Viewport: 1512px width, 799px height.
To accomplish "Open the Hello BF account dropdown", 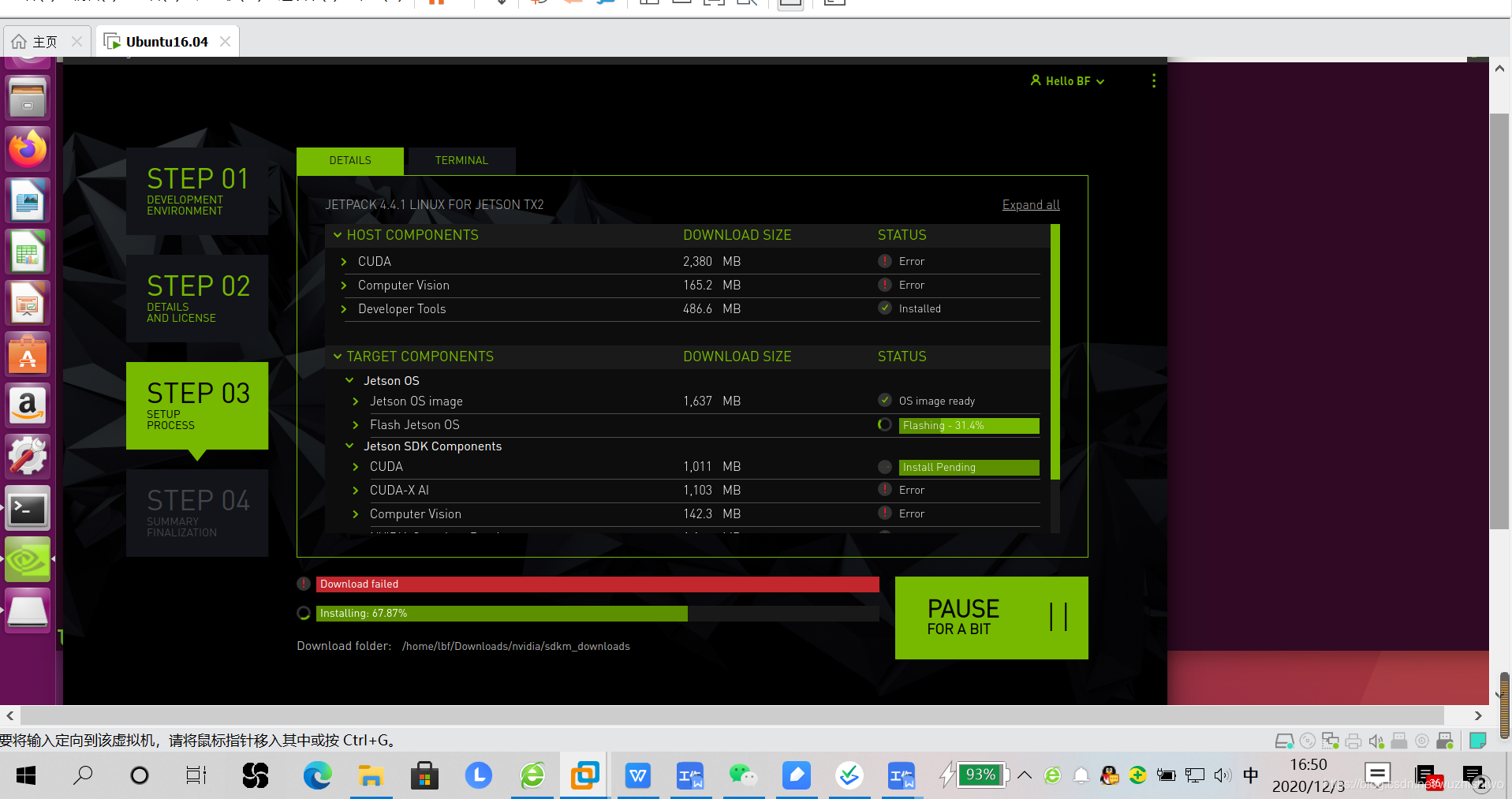I will pos(1068,80).
